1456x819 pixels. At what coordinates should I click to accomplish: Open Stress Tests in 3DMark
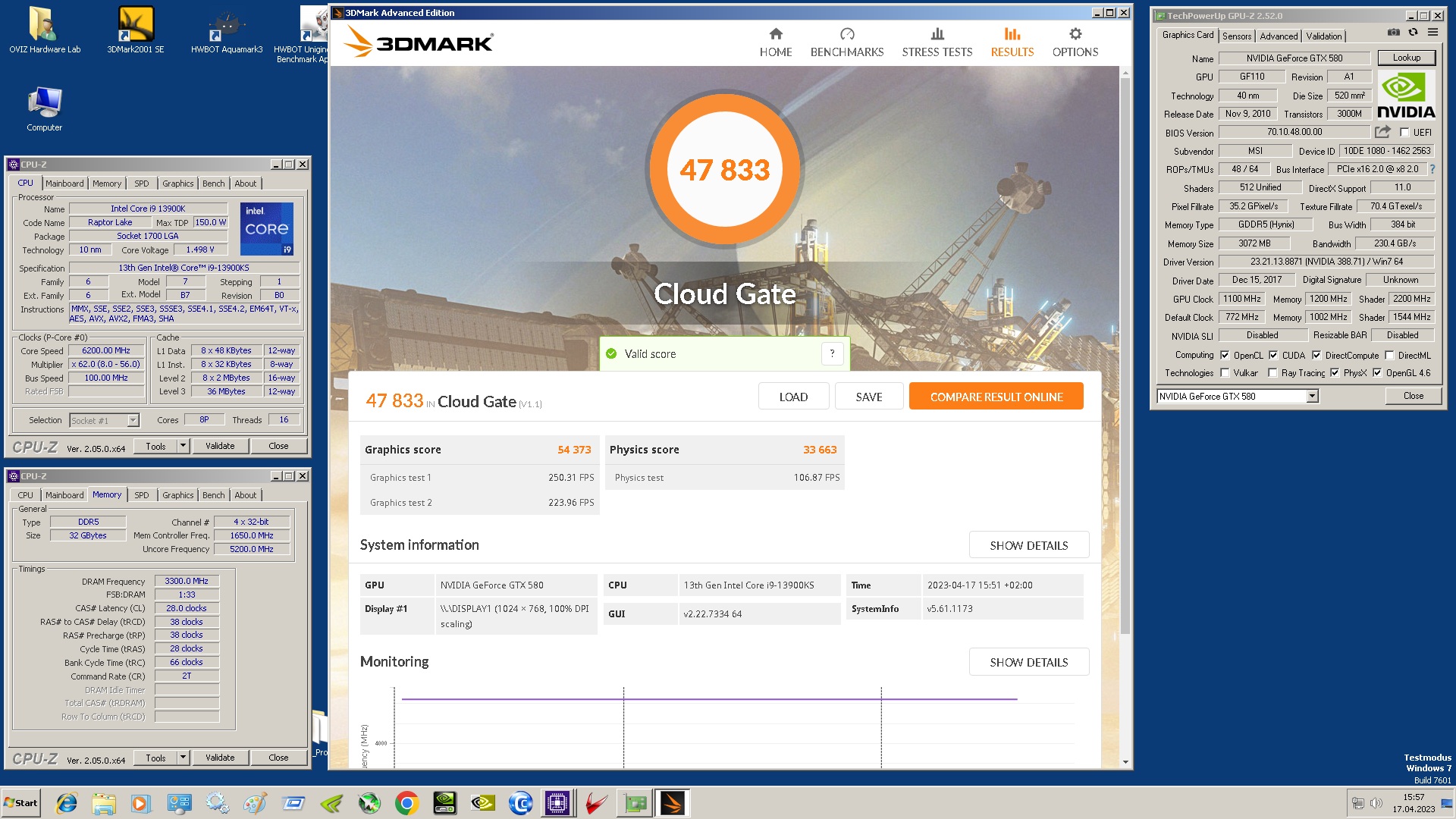(937, 42)
